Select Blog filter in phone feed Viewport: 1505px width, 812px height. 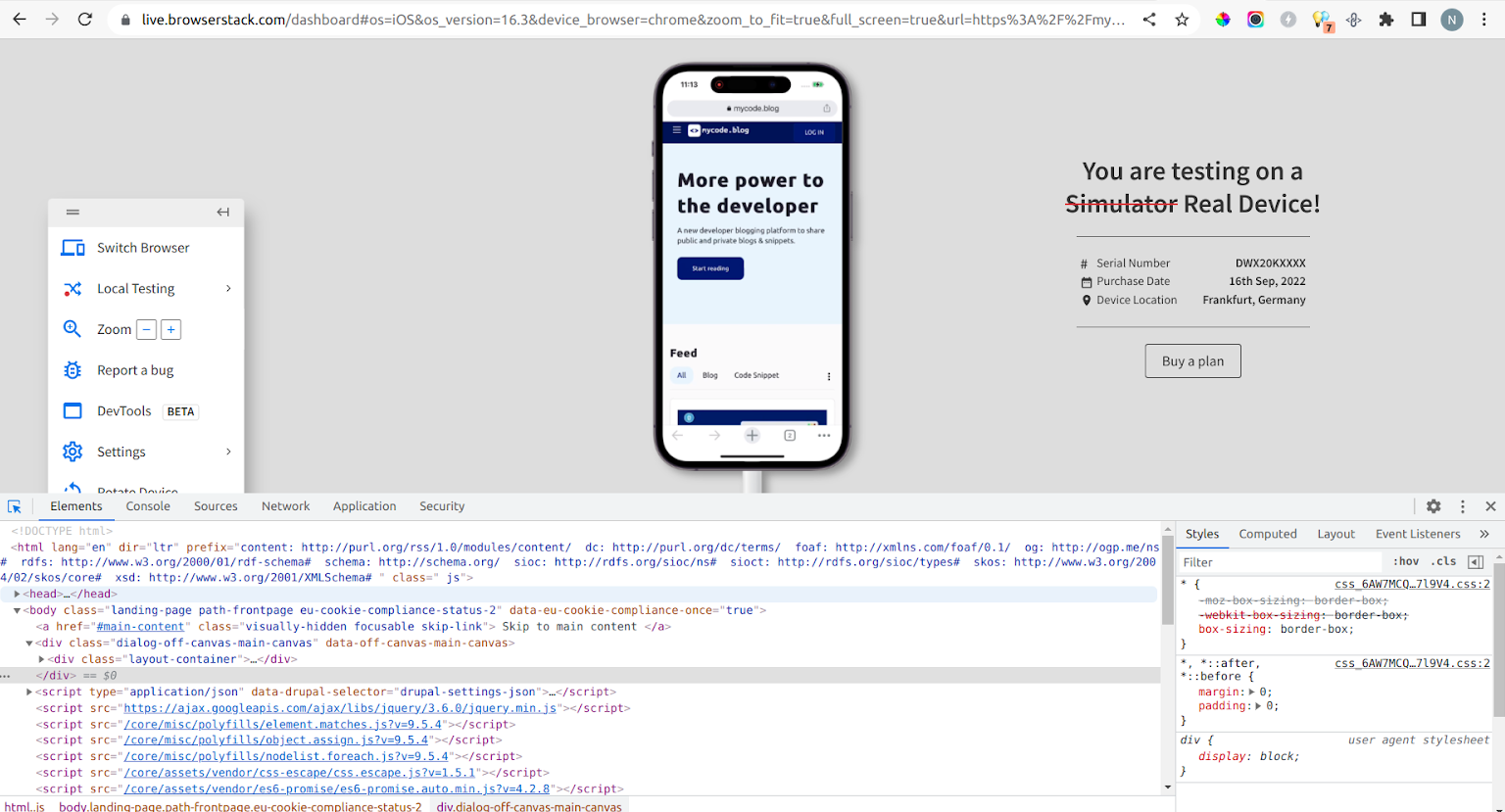pos(710,375)
